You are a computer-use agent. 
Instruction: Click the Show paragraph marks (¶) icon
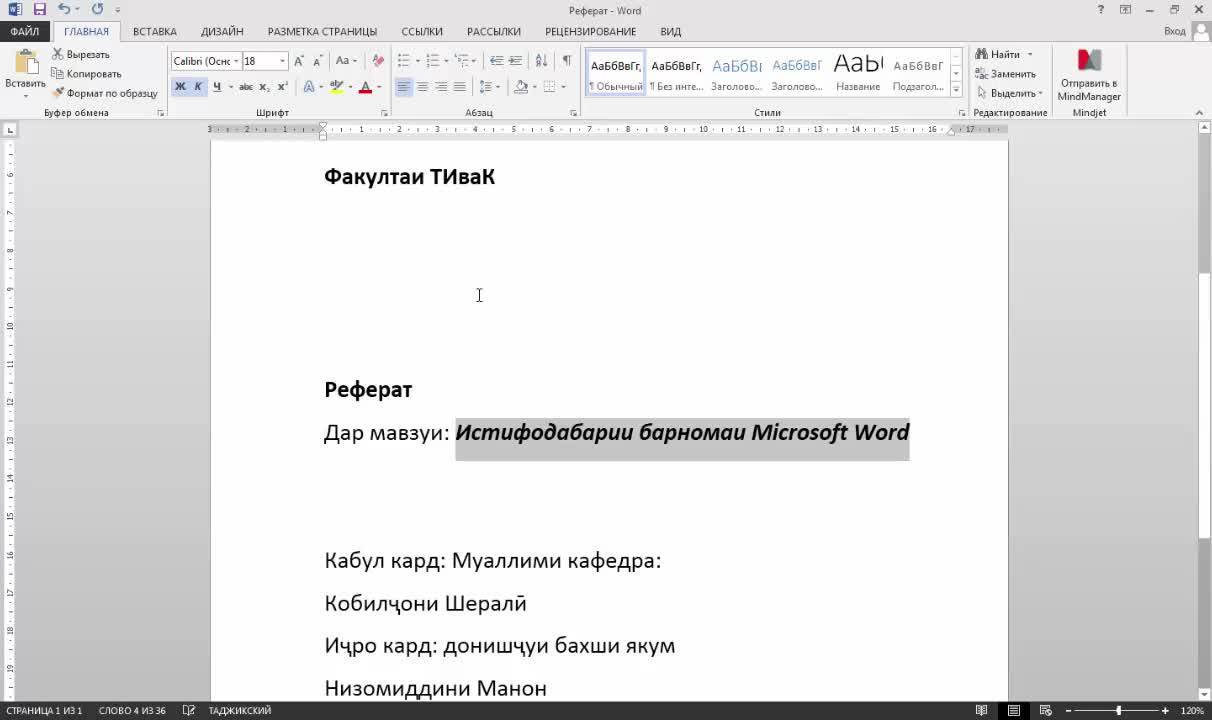click(x=567, y=61)
